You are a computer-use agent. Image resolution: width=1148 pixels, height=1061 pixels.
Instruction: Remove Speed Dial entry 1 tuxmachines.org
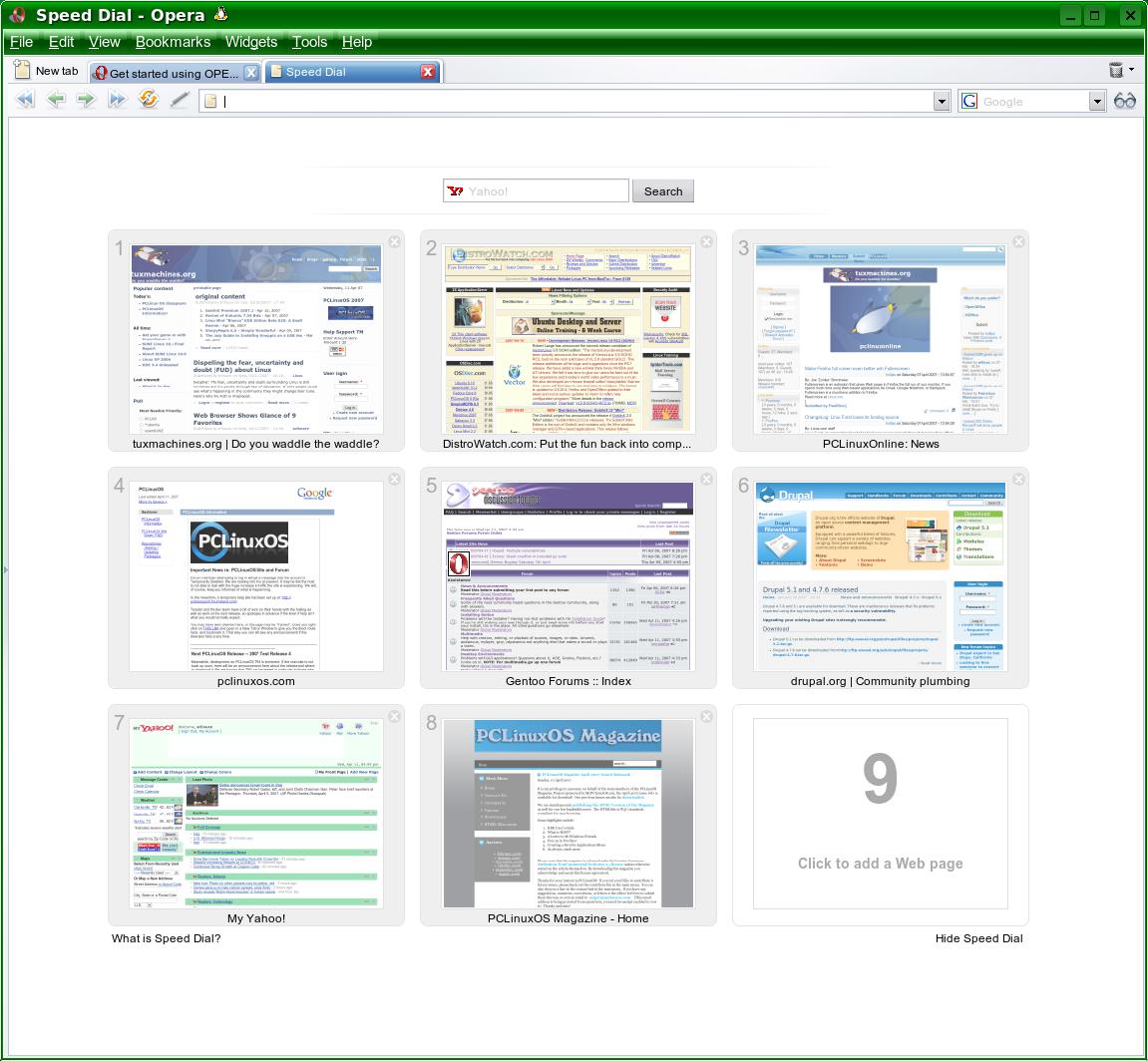[x=395, y=241]
